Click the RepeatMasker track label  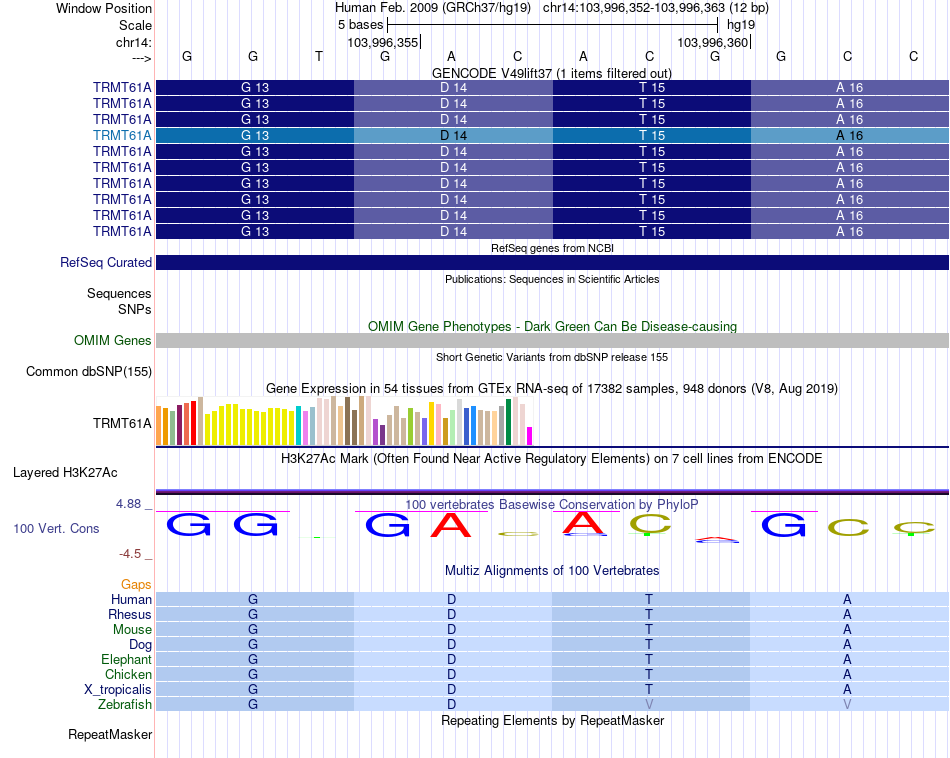[110, 734]
